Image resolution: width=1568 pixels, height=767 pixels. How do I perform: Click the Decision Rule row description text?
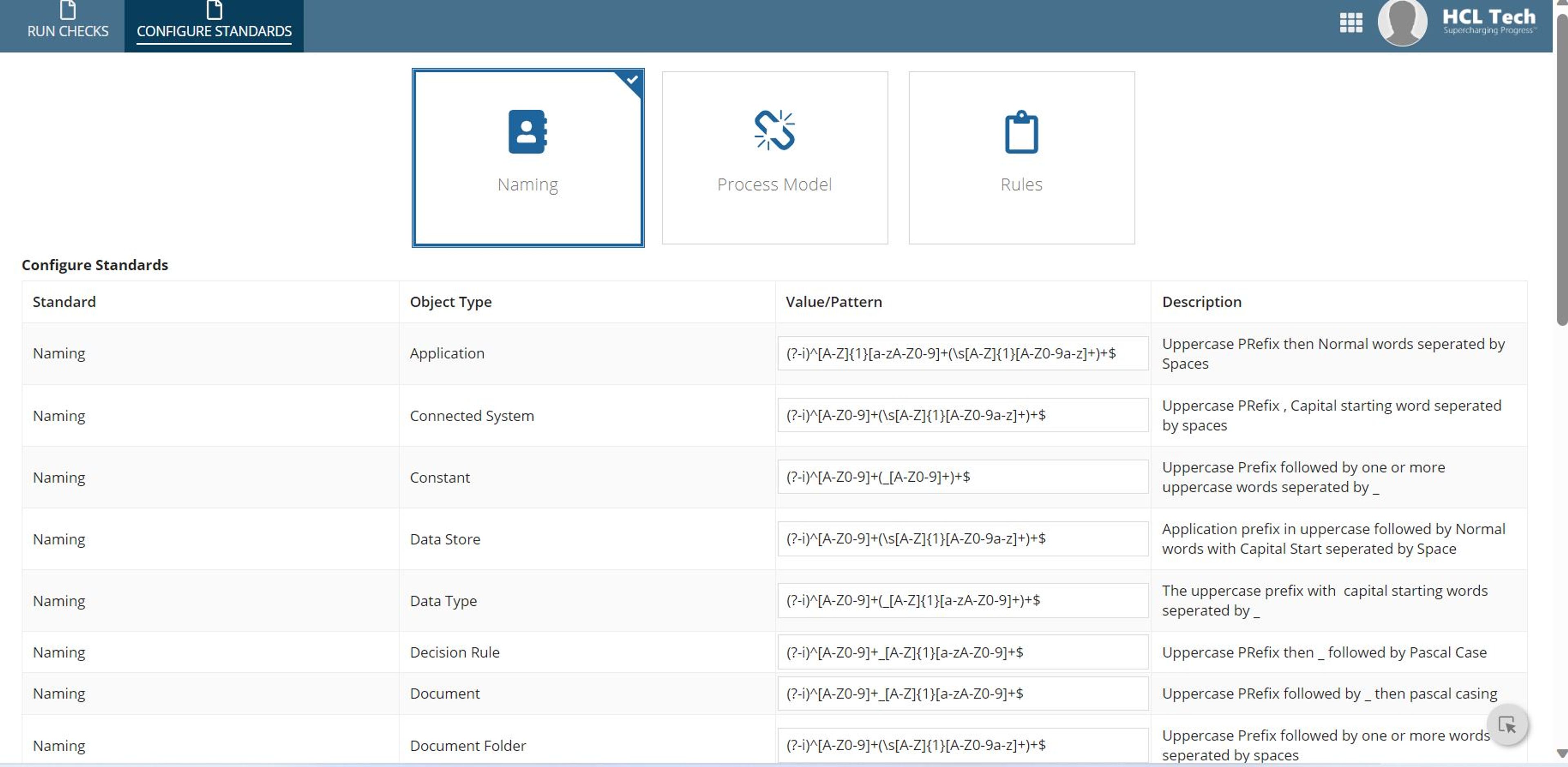1324,653
